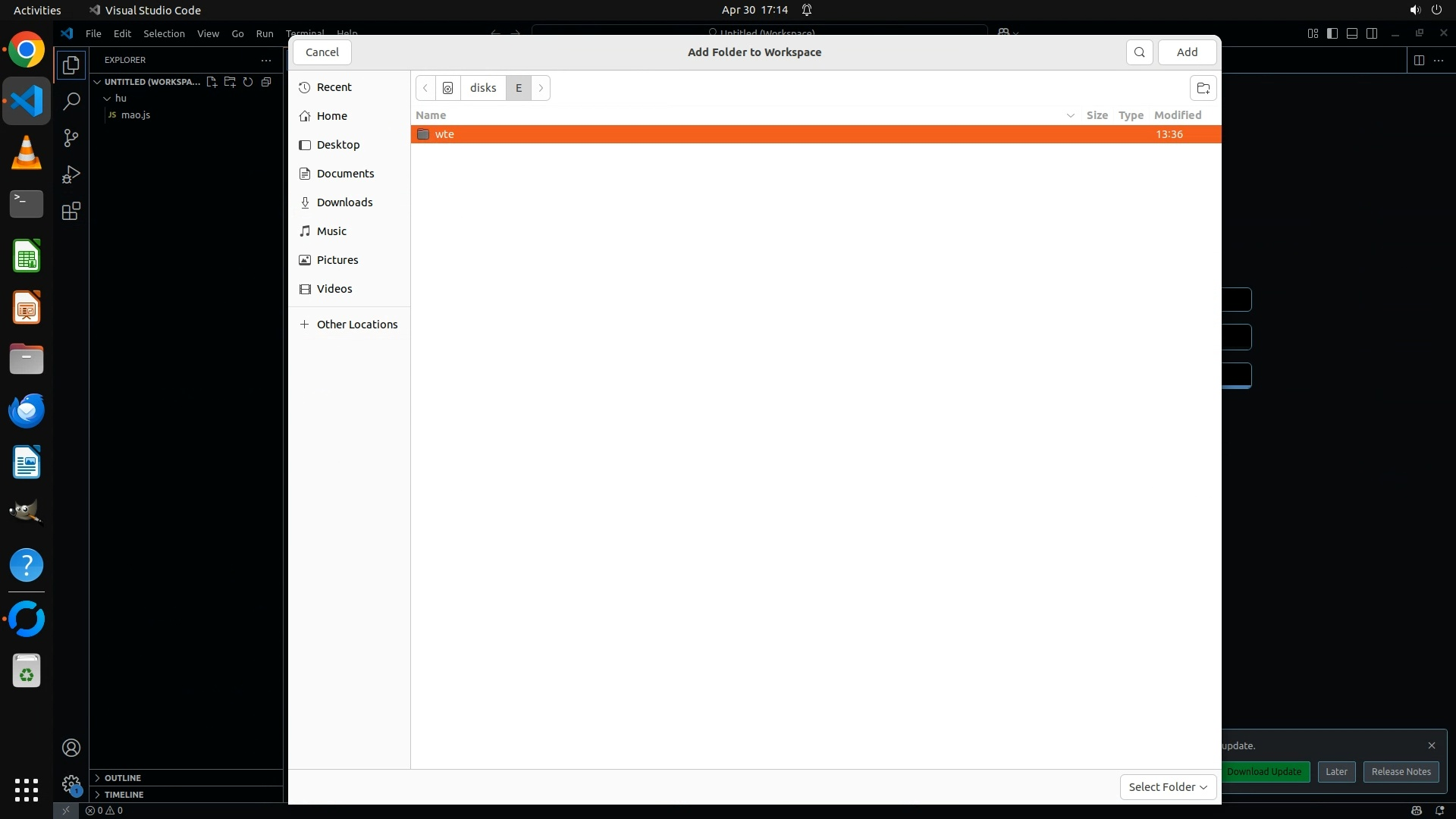Open the Extensions view
Viewport: 1456px width, 819px height.
click(x=71, y=212)
